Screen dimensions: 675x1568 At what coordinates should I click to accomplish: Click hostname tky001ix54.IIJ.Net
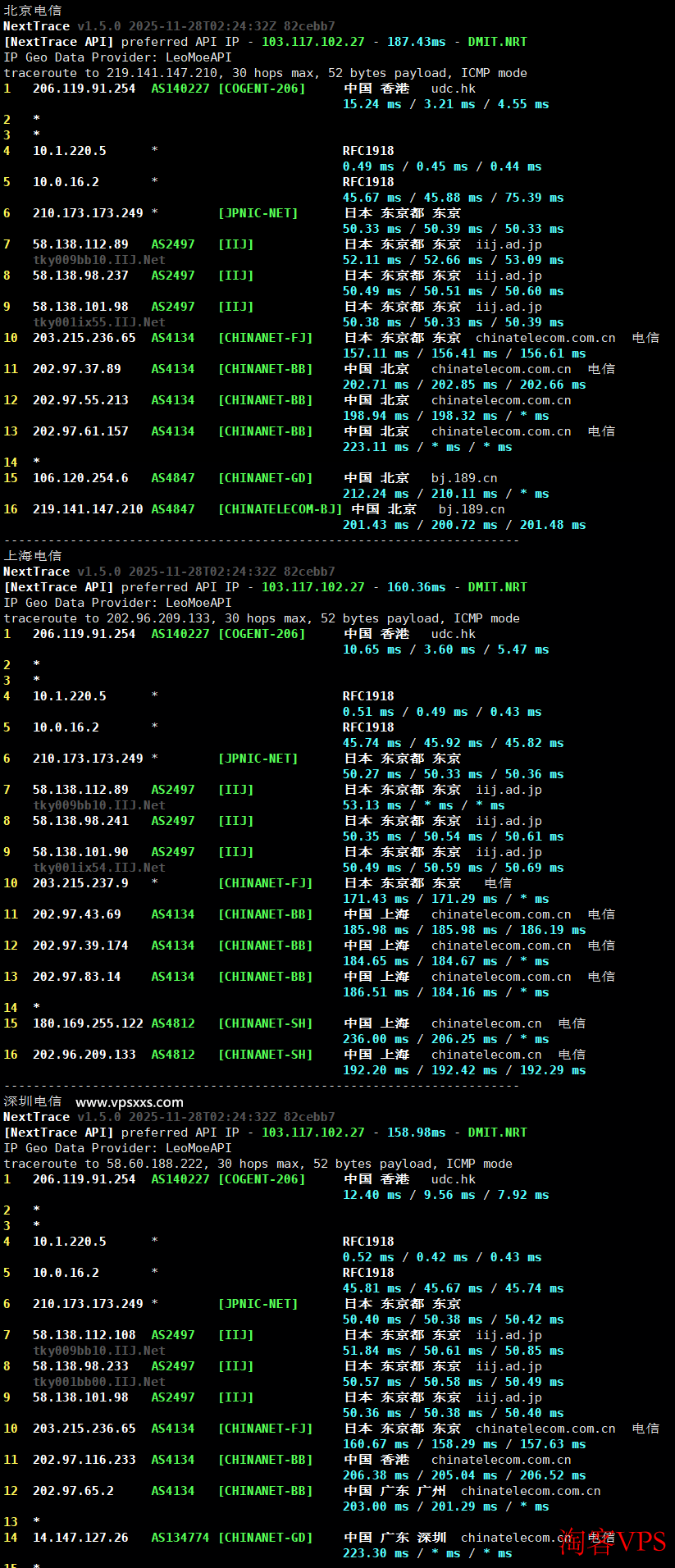[x=98, y=868]
